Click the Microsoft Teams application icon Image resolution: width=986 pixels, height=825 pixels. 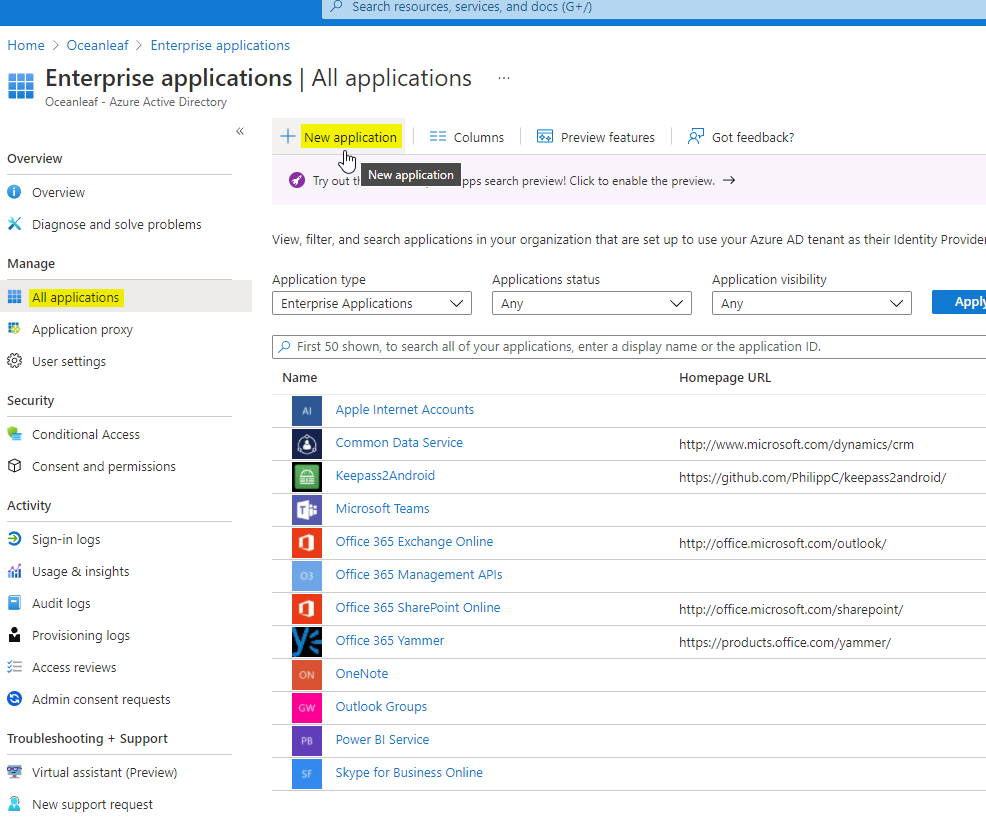click(306, 510)
